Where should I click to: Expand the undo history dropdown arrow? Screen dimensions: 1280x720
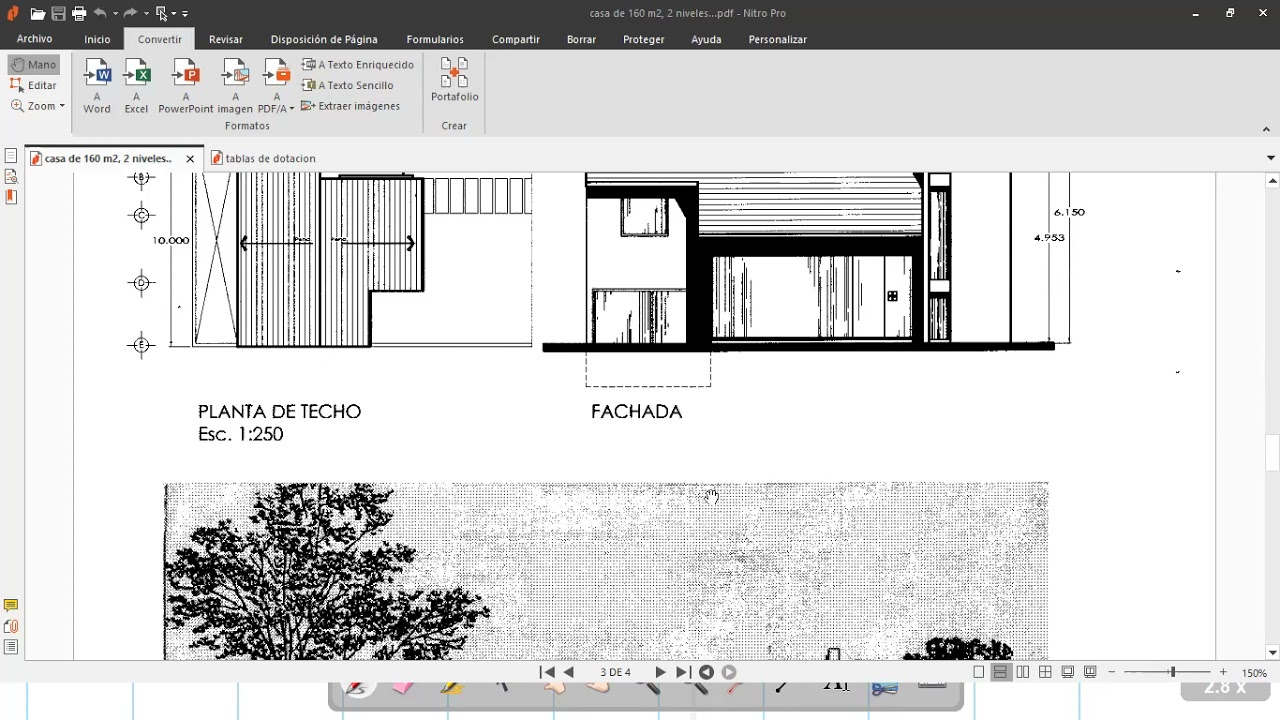tap(115, 14)
